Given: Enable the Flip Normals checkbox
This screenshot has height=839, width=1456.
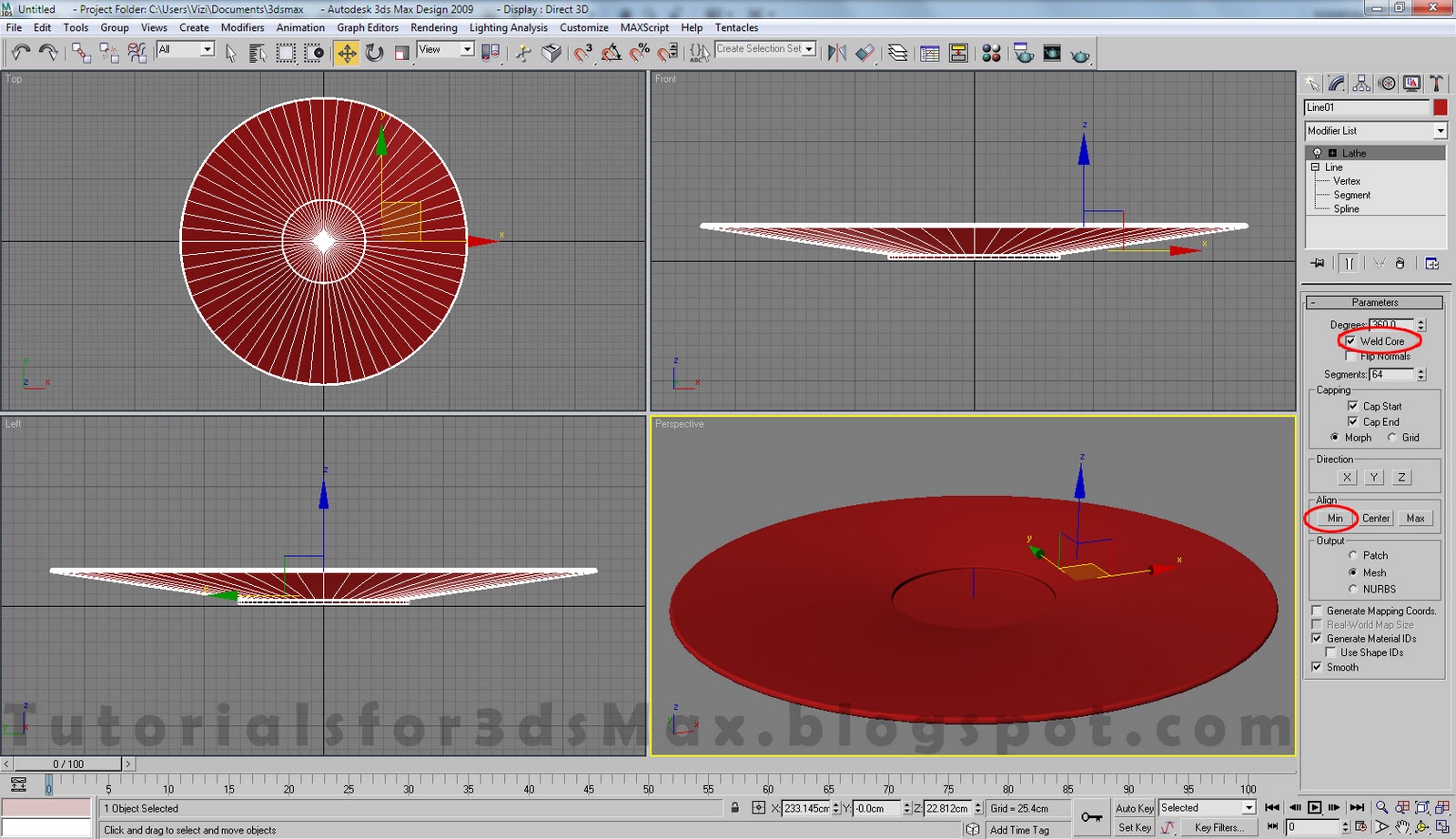Looking at the screenshot, I should point(1350,357).
